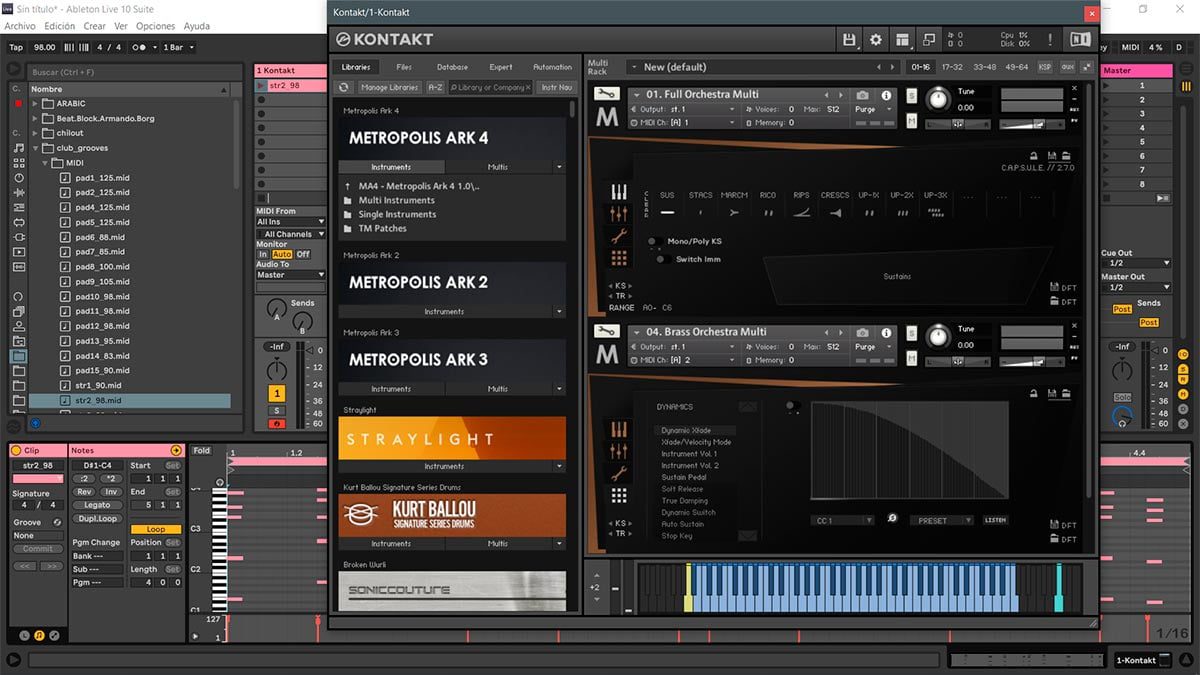Open the MIDI From All Ins dropdown

[290, 222]
